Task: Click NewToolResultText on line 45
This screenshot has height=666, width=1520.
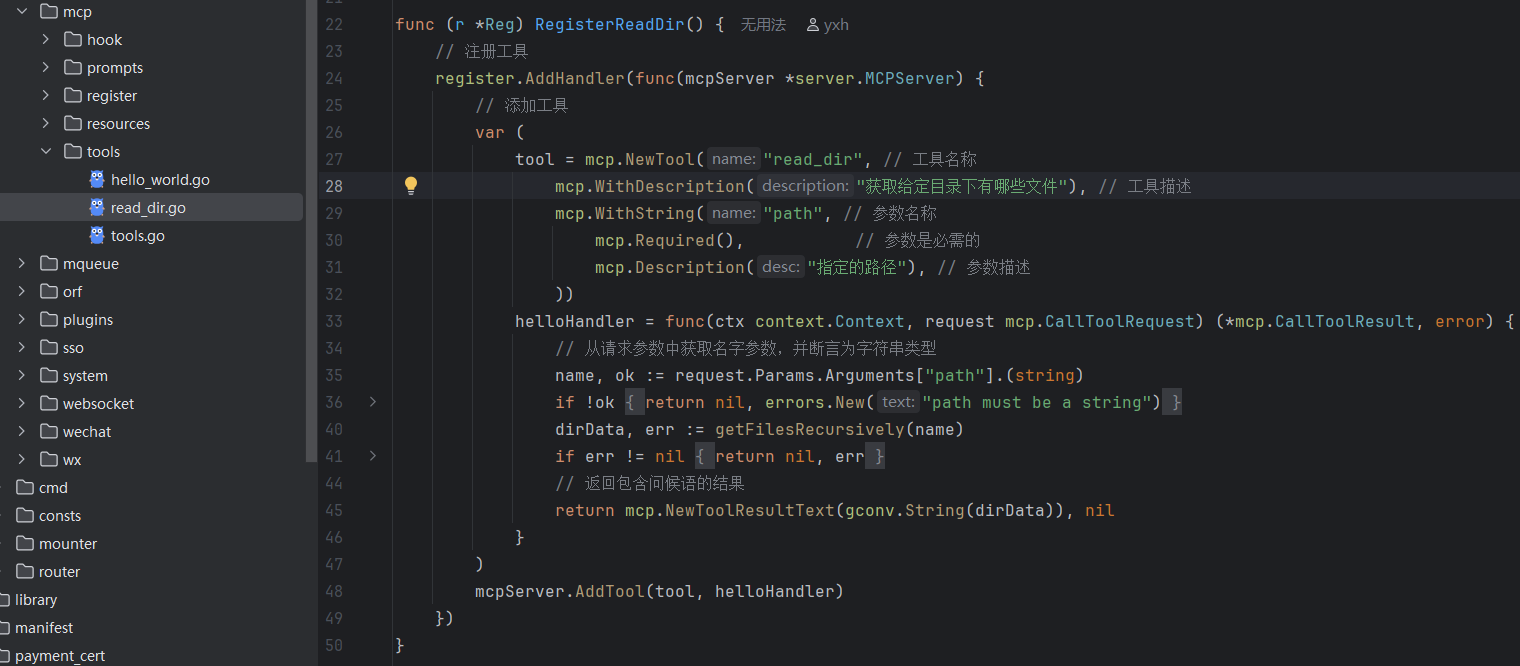Action: [750, 510]
